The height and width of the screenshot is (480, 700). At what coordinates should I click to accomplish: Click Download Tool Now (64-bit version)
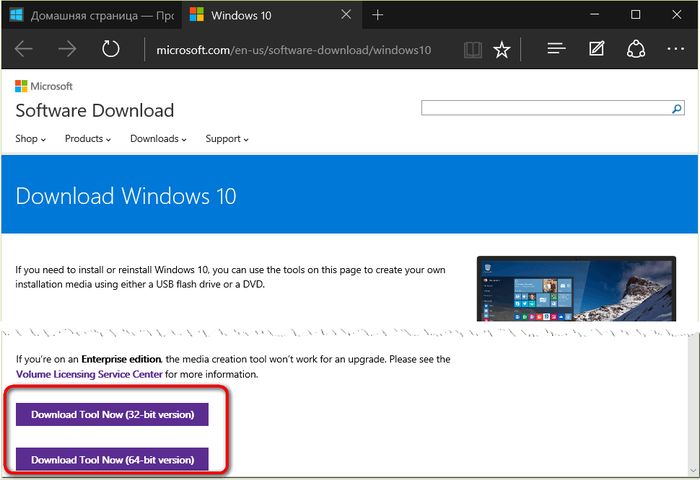coord(112,460)
